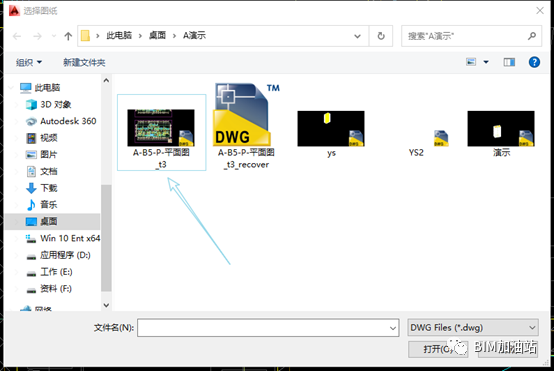Go forward in folder history

[37, 36]
